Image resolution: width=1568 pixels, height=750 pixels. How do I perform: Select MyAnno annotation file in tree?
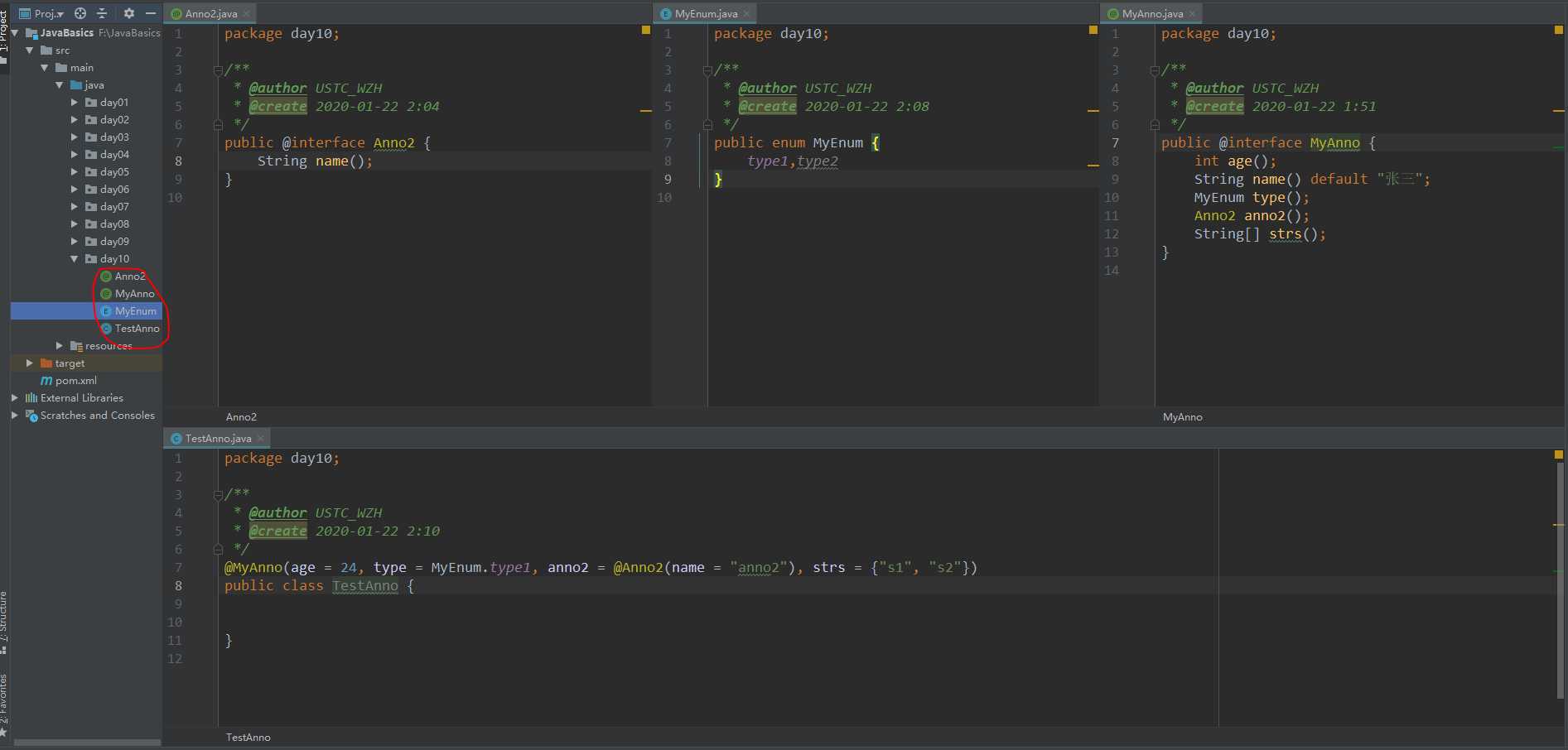pyautogui.click(x=128, y=293)
